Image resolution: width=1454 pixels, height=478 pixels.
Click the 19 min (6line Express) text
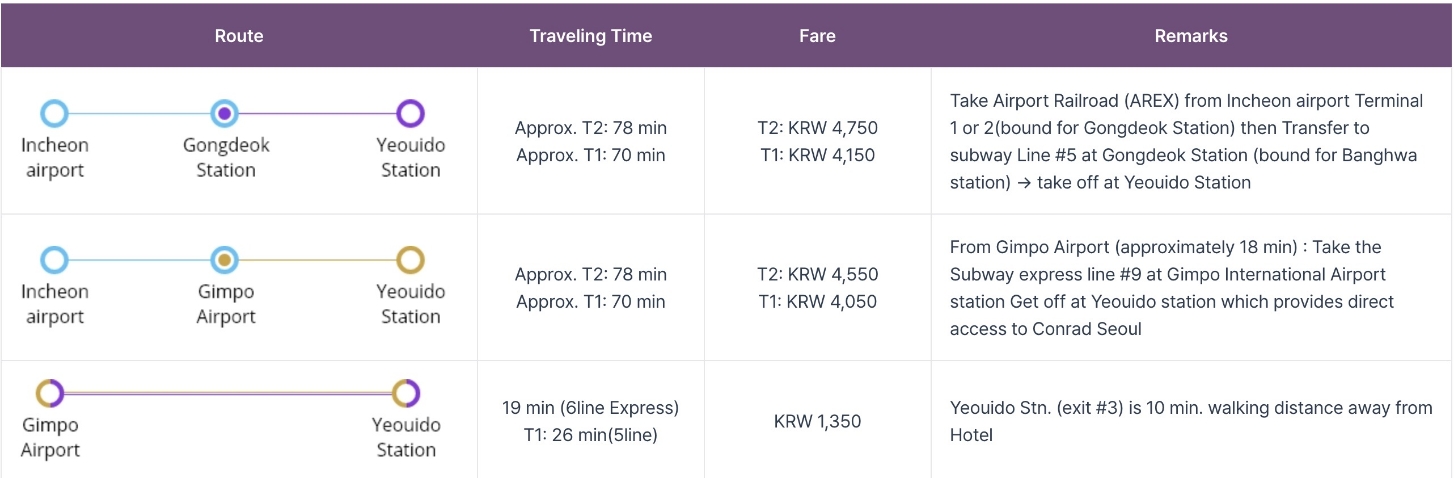590,408
